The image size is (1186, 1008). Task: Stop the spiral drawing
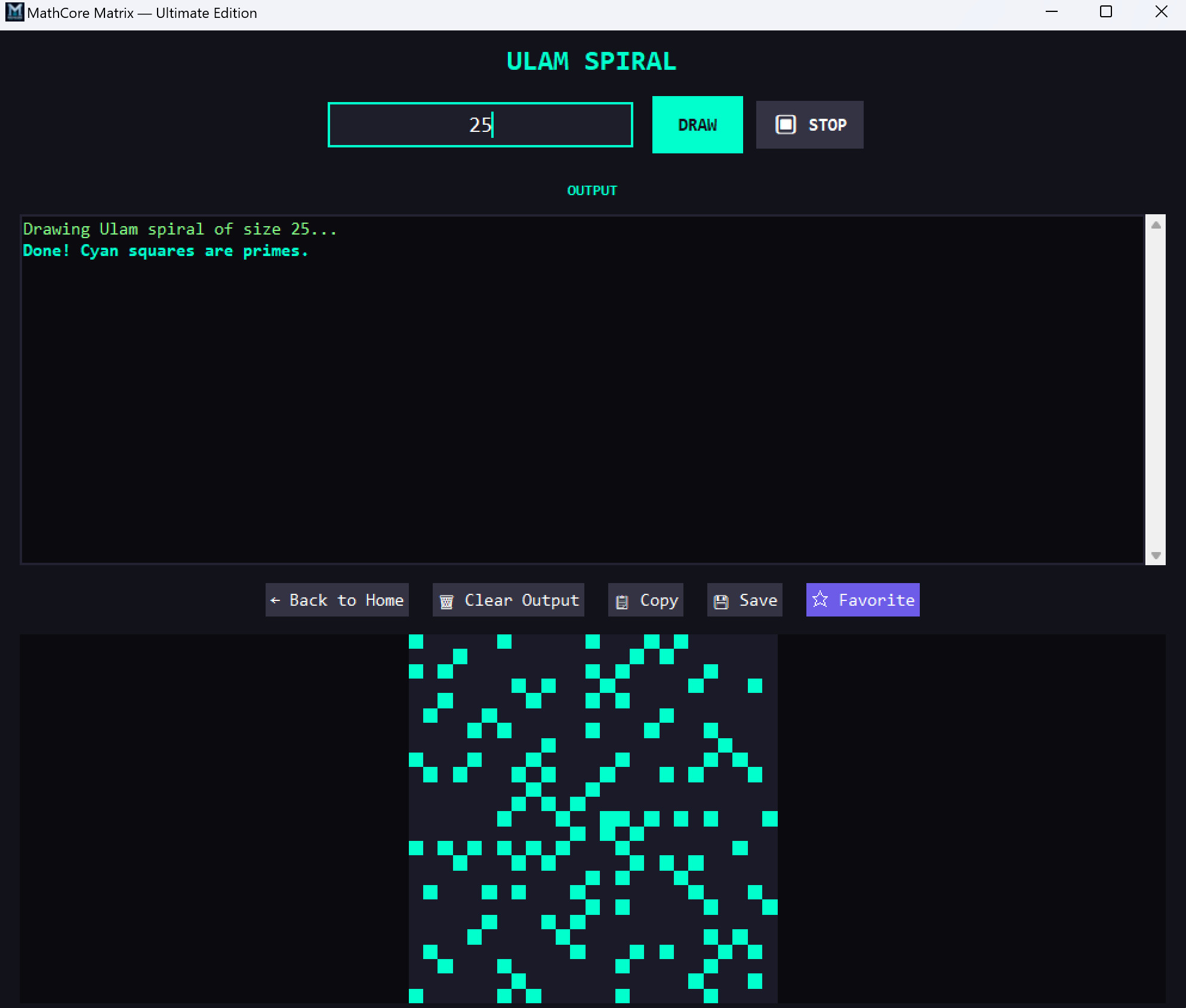click(809, 125)
